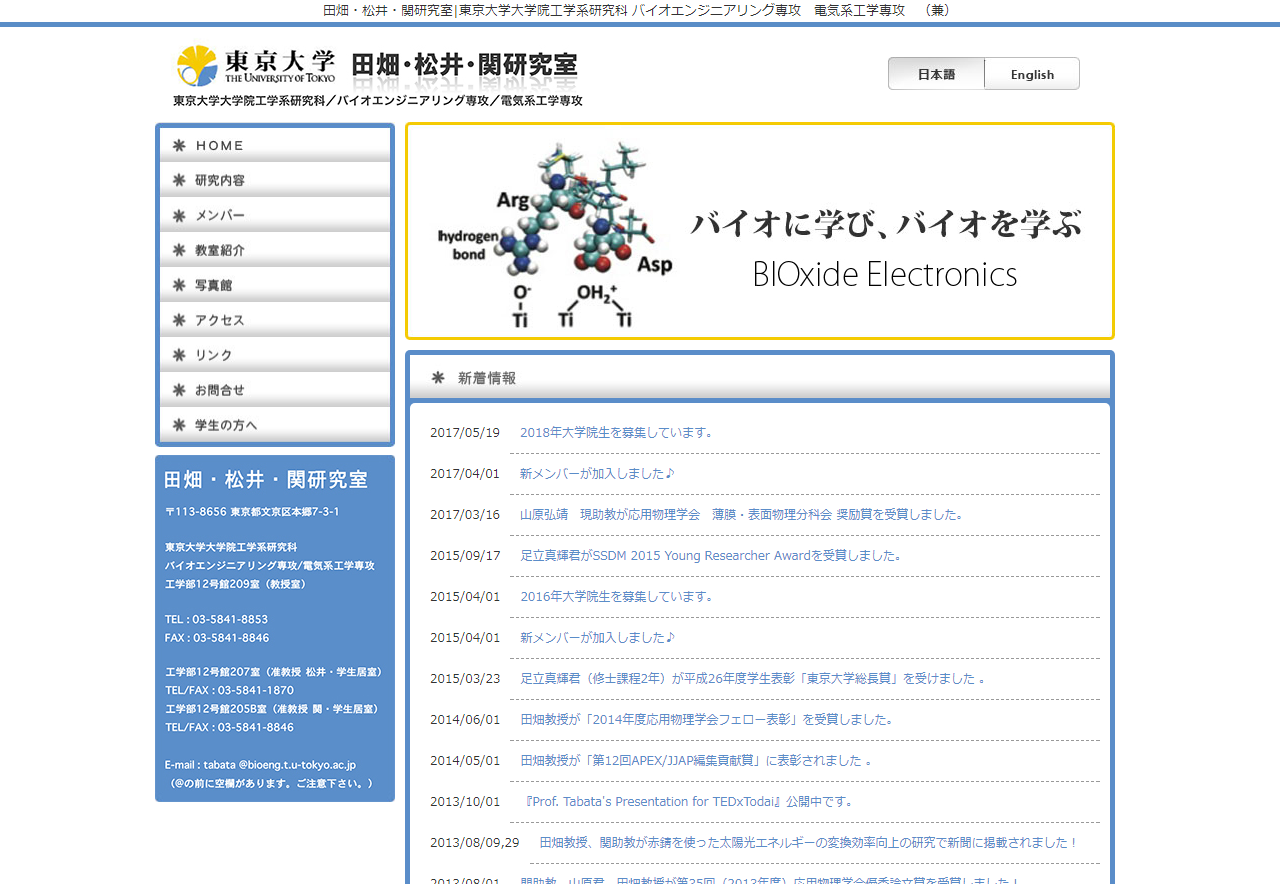This screenshot has width=1280, height=884.
Task: Open the アクセス menu item
Action: click(275, 320)
